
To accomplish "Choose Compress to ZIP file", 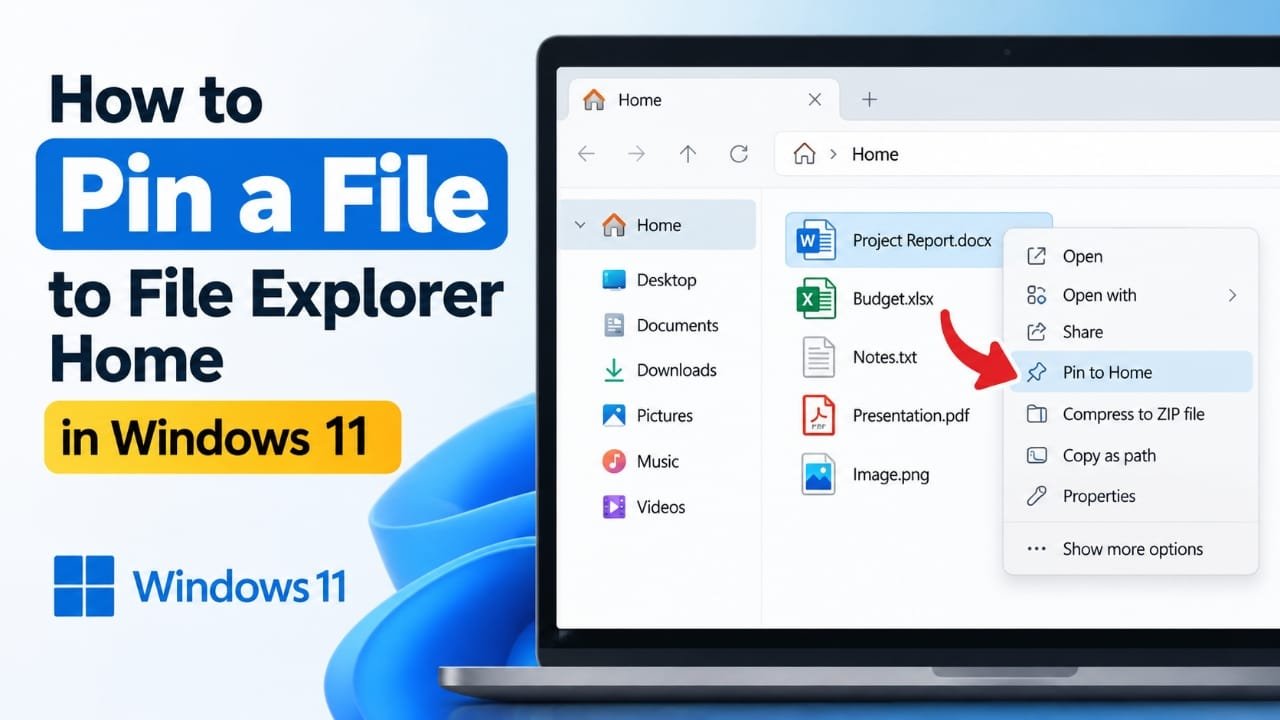I will click(1131, 414).
